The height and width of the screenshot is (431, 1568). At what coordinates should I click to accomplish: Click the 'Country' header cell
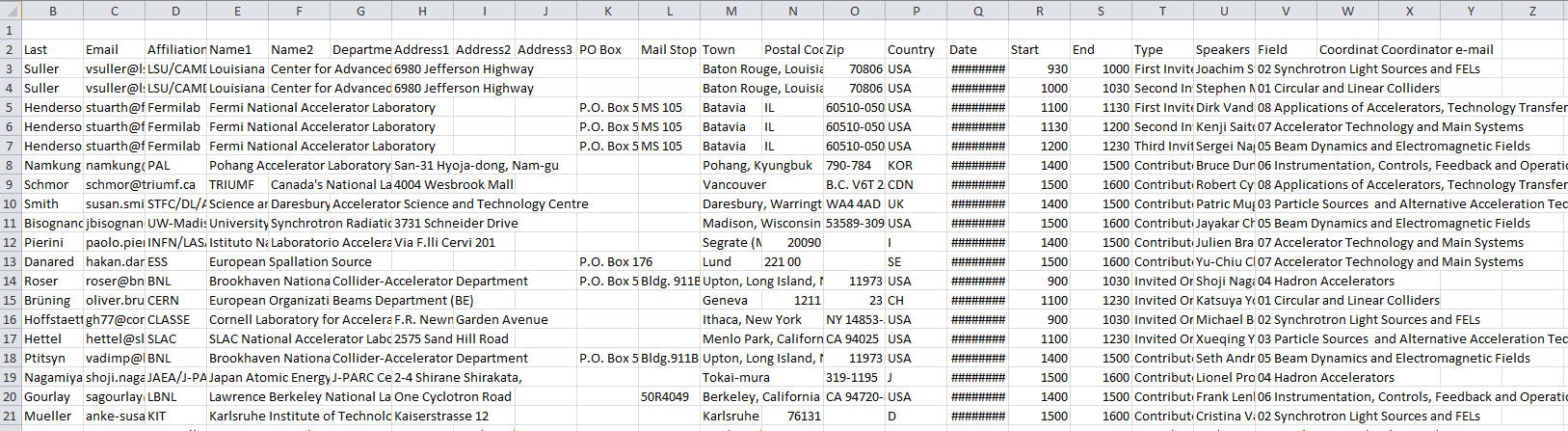pos(916,49)
